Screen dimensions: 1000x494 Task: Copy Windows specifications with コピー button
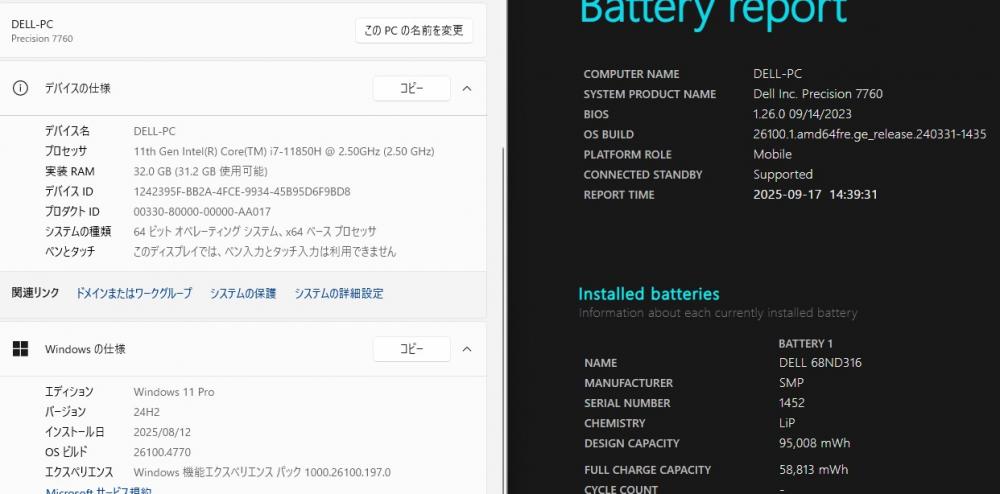tap(411, 349)
